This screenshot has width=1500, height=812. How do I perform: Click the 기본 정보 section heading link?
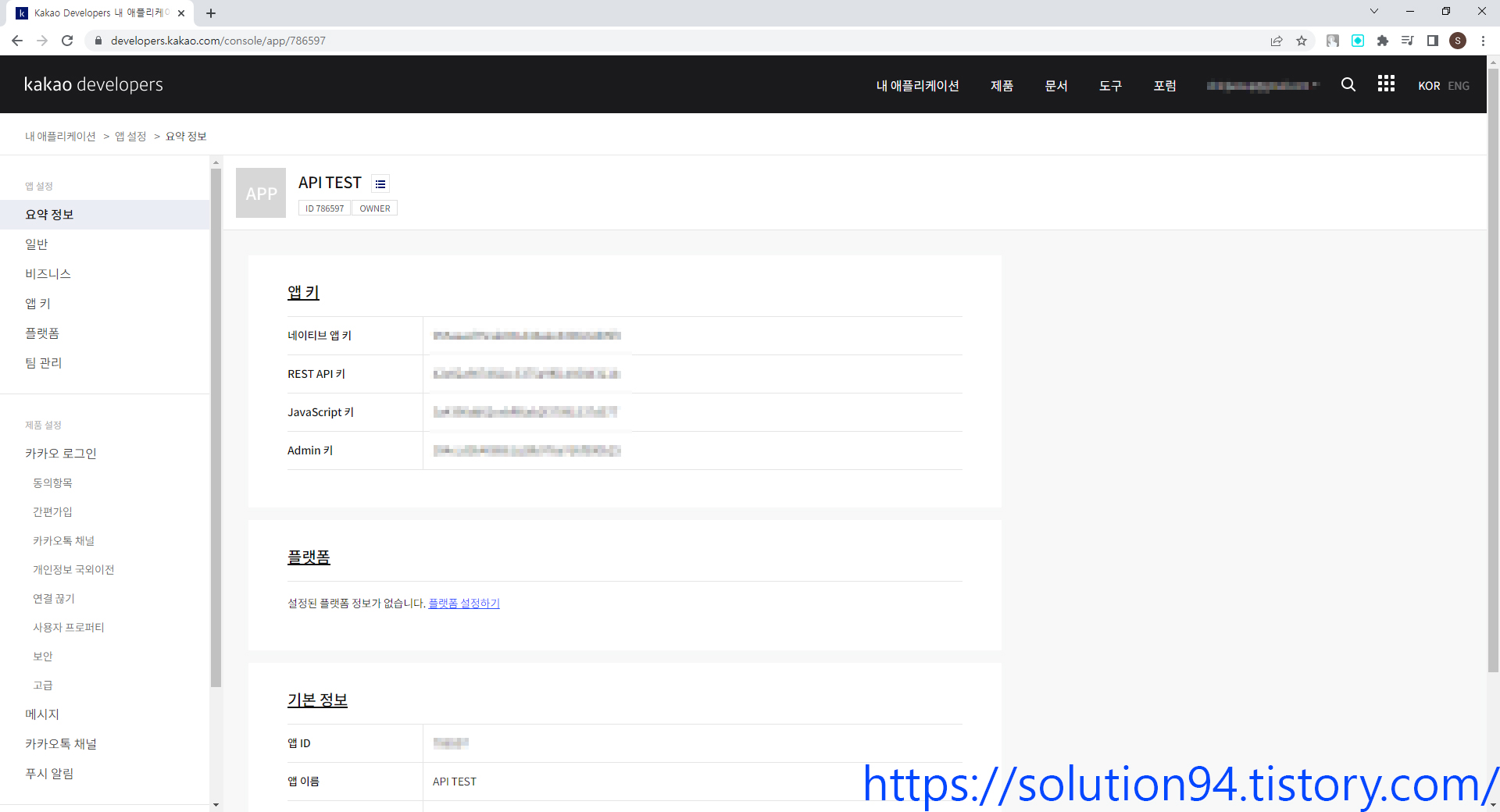[317, 700]
